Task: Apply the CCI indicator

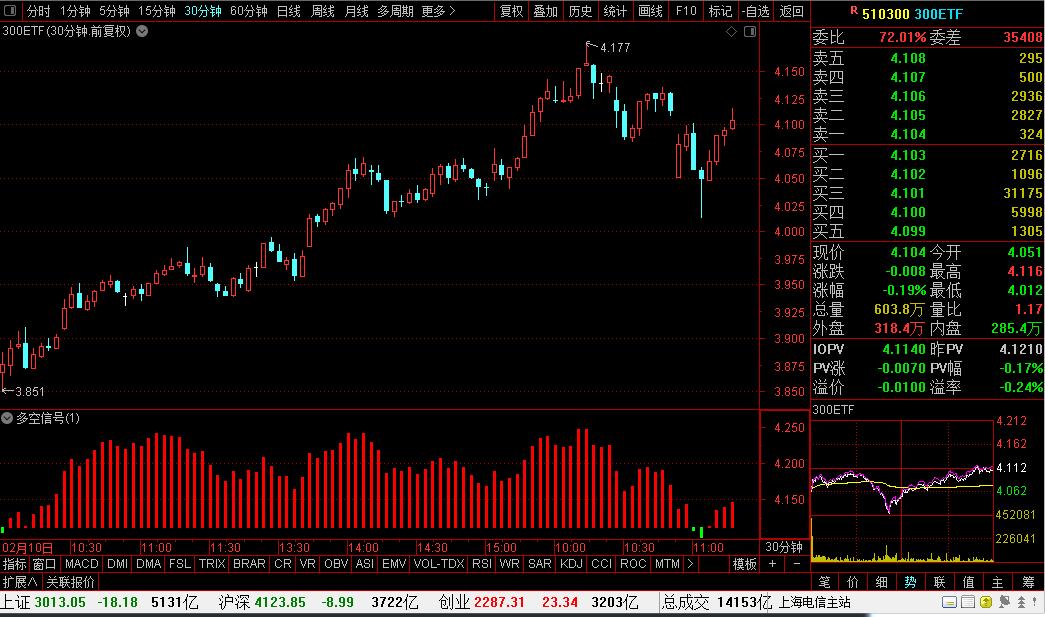Action: click(601, 564)
